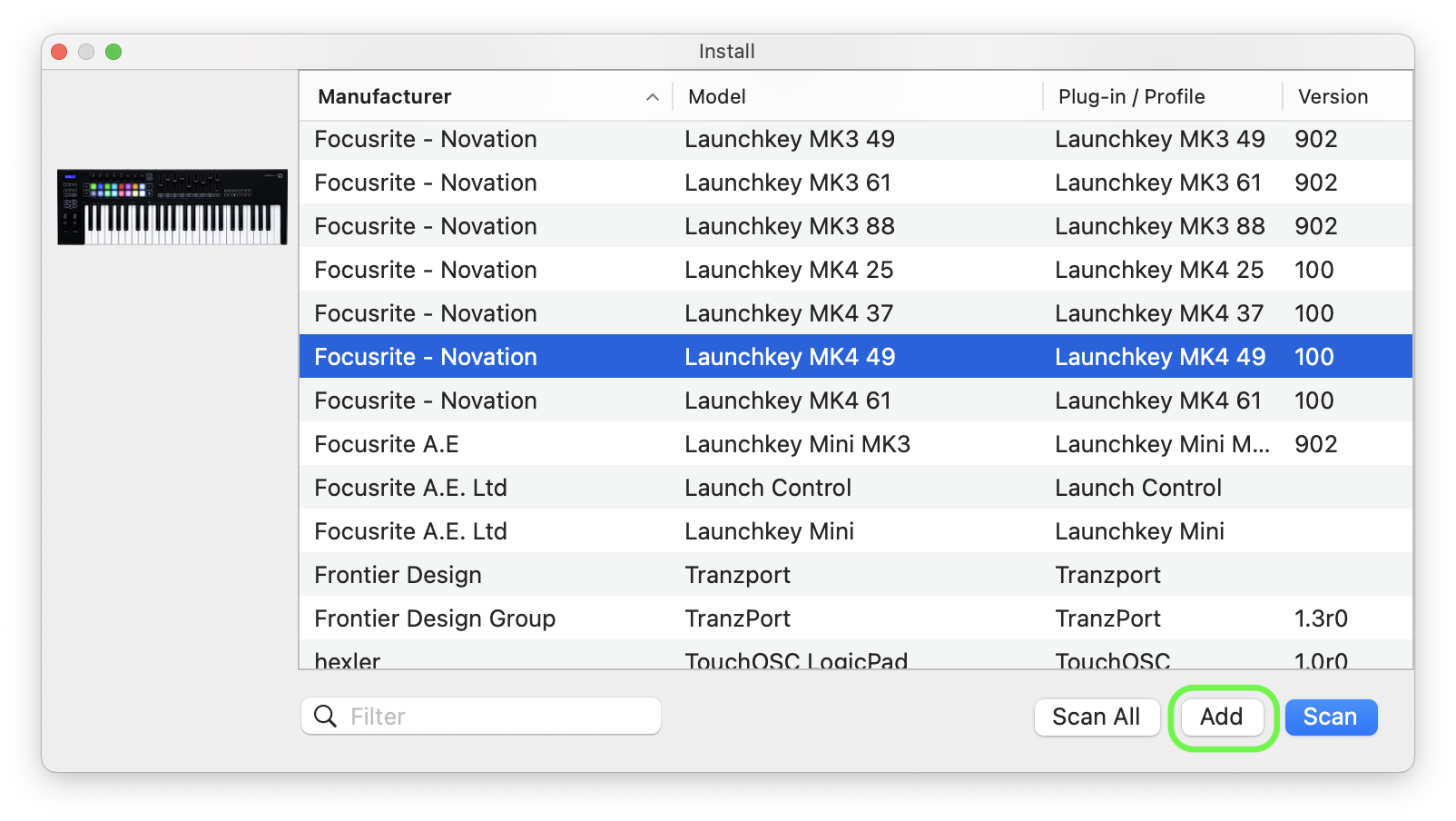Click Focusrite - Novation cell of Launchkey MK4 37

point(426,313)
